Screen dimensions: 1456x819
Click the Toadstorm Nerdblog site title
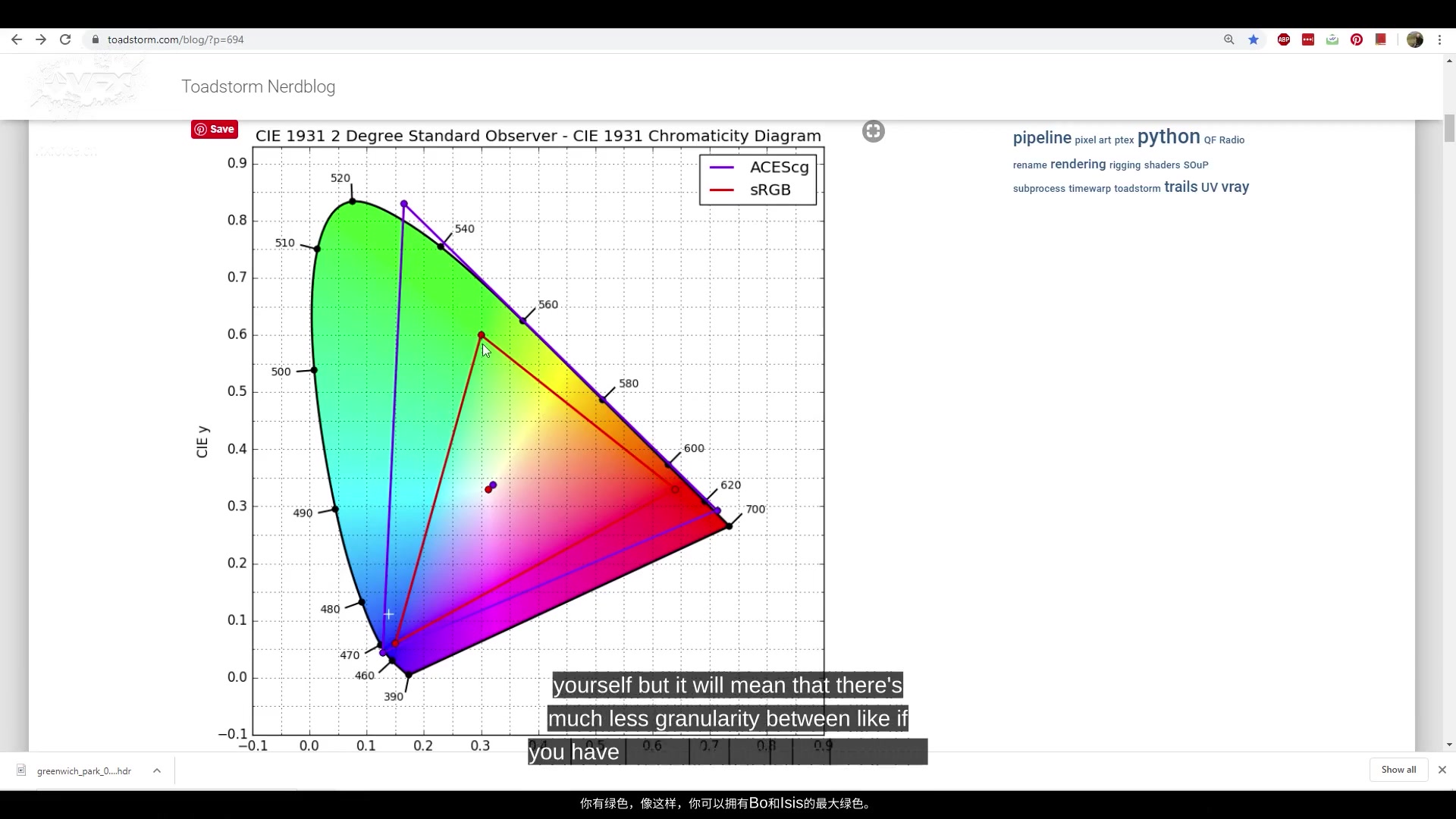coord(258,86)
